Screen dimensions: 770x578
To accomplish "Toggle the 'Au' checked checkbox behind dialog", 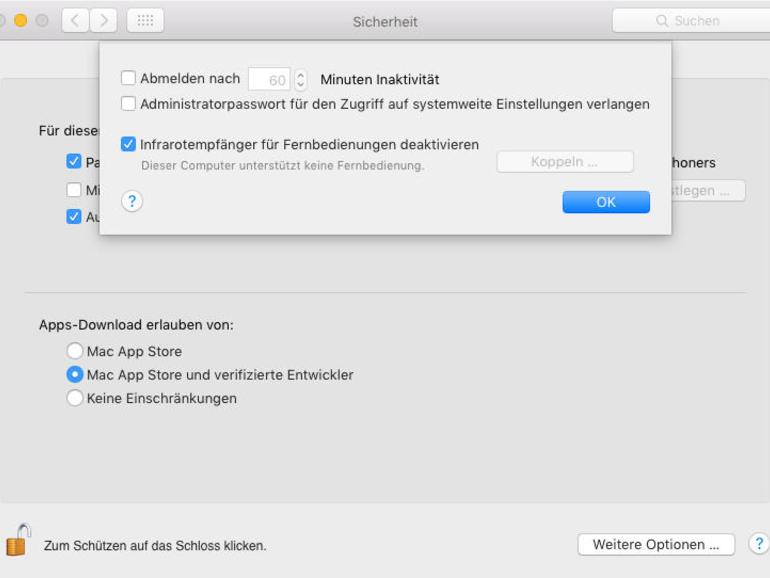I will pos(74,217).
